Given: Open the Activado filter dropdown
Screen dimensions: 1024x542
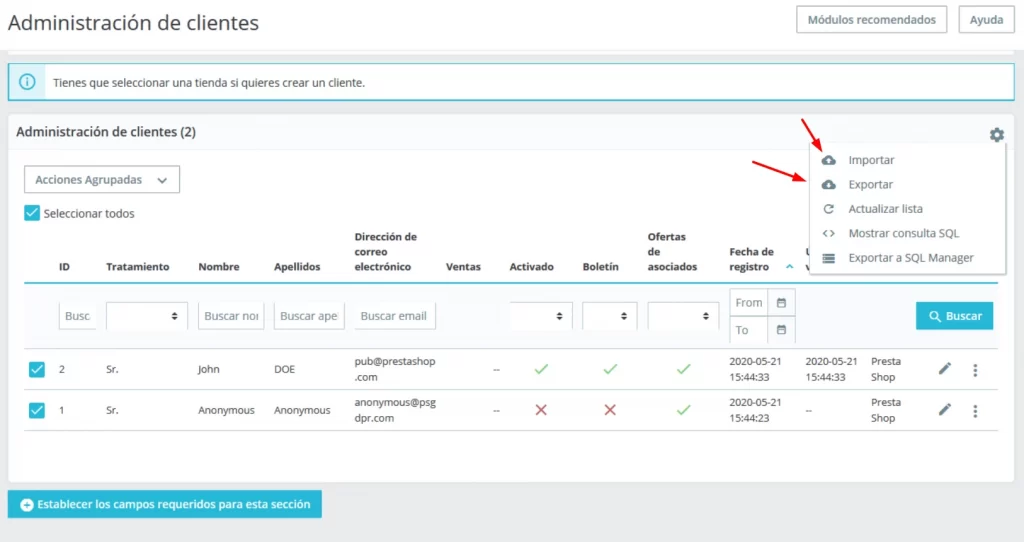Looking at the screenshot, I should [x=541, y=316].
